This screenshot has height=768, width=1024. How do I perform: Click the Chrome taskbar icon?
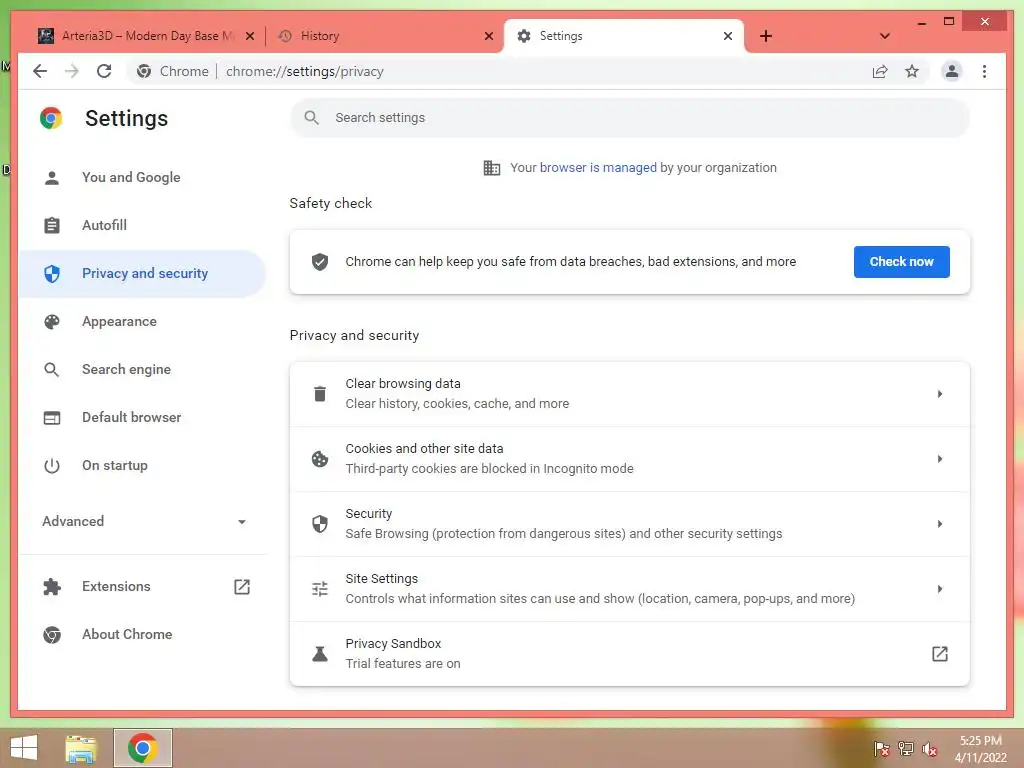click(x=143, y=748)
